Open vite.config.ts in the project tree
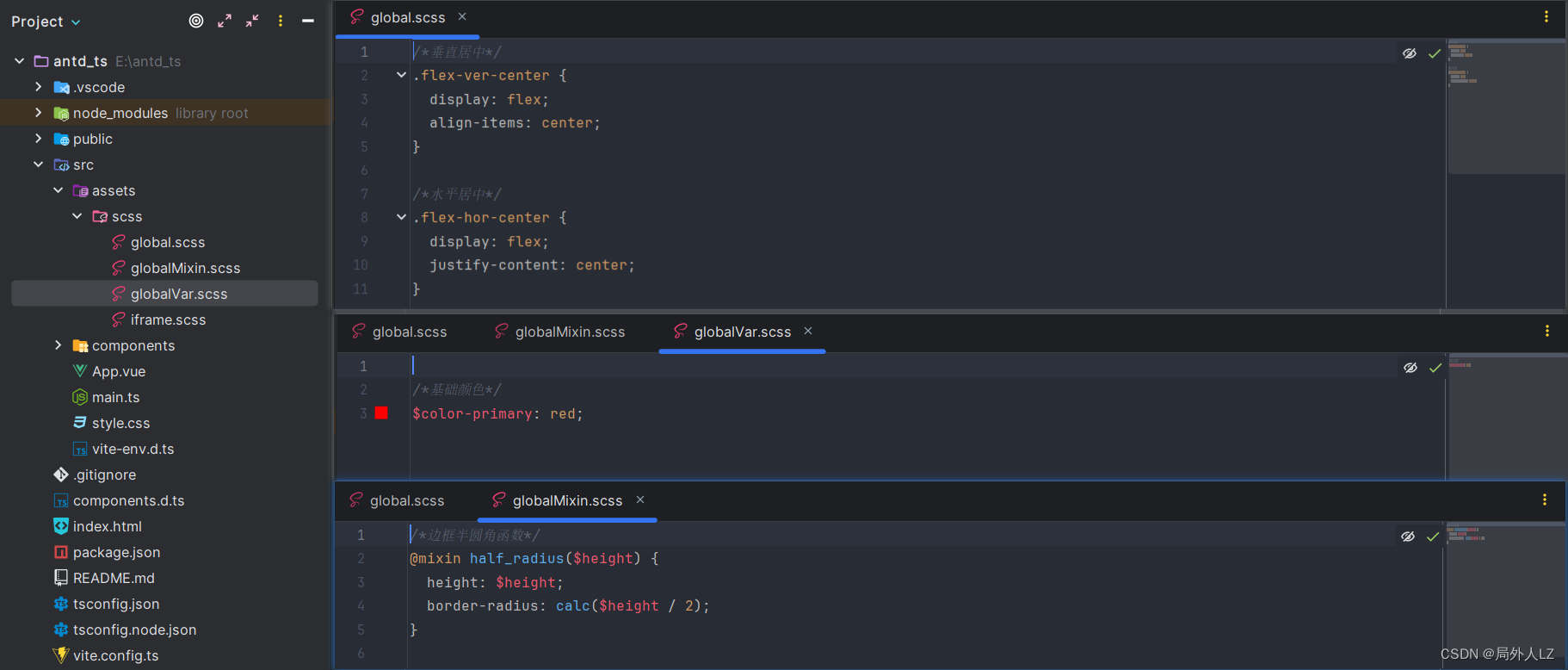Screen dimensions: 1568x670 (x=115, y=655)
